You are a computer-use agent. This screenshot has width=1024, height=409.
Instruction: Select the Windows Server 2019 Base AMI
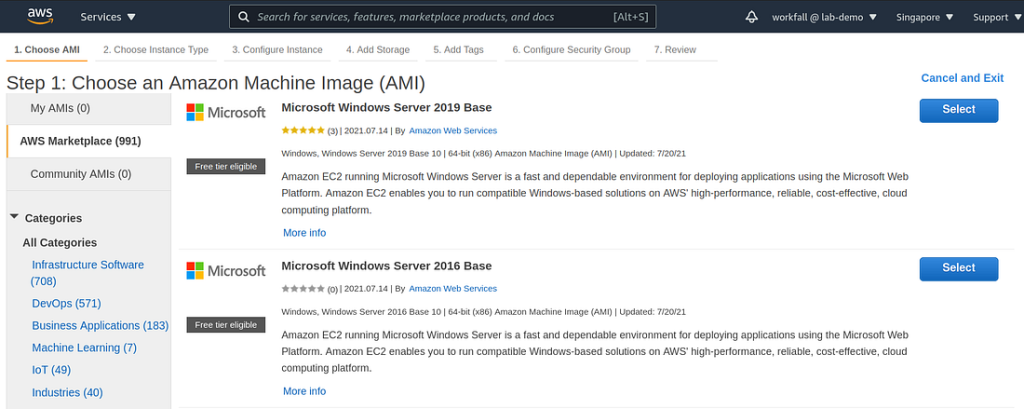(x=958, y=110)
